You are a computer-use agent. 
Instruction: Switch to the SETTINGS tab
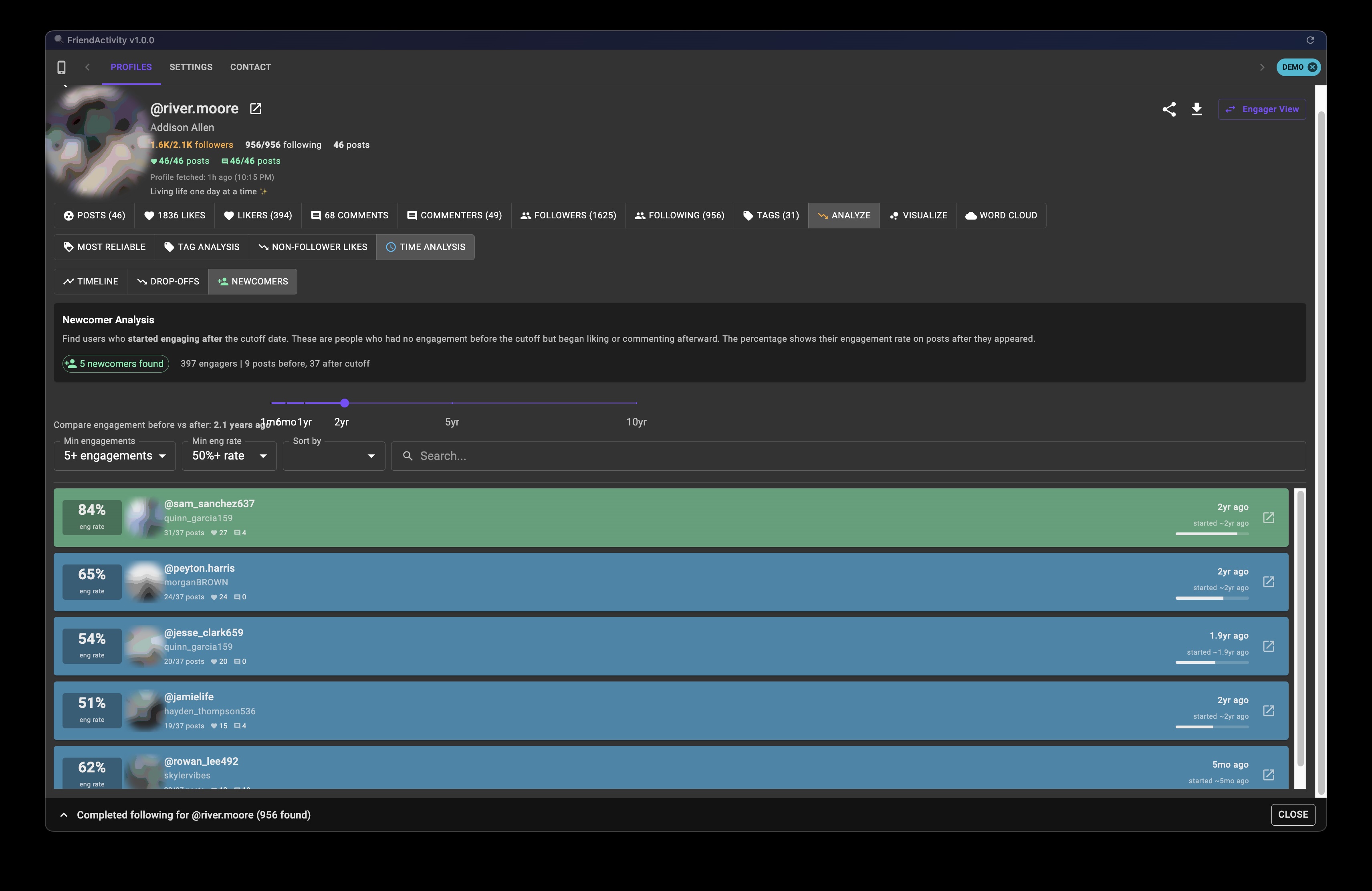[x=191, y=67]
